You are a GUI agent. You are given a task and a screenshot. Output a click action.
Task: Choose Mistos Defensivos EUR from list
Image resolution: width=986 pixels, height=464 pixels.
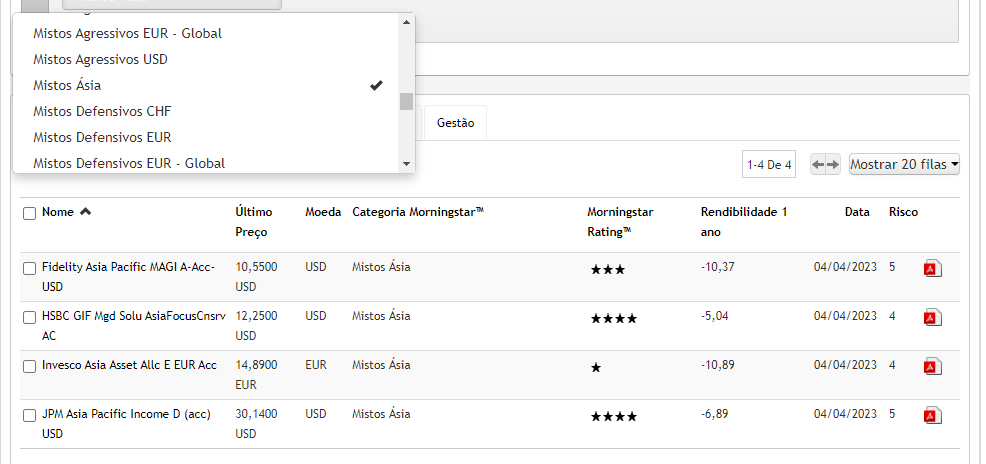206,137
